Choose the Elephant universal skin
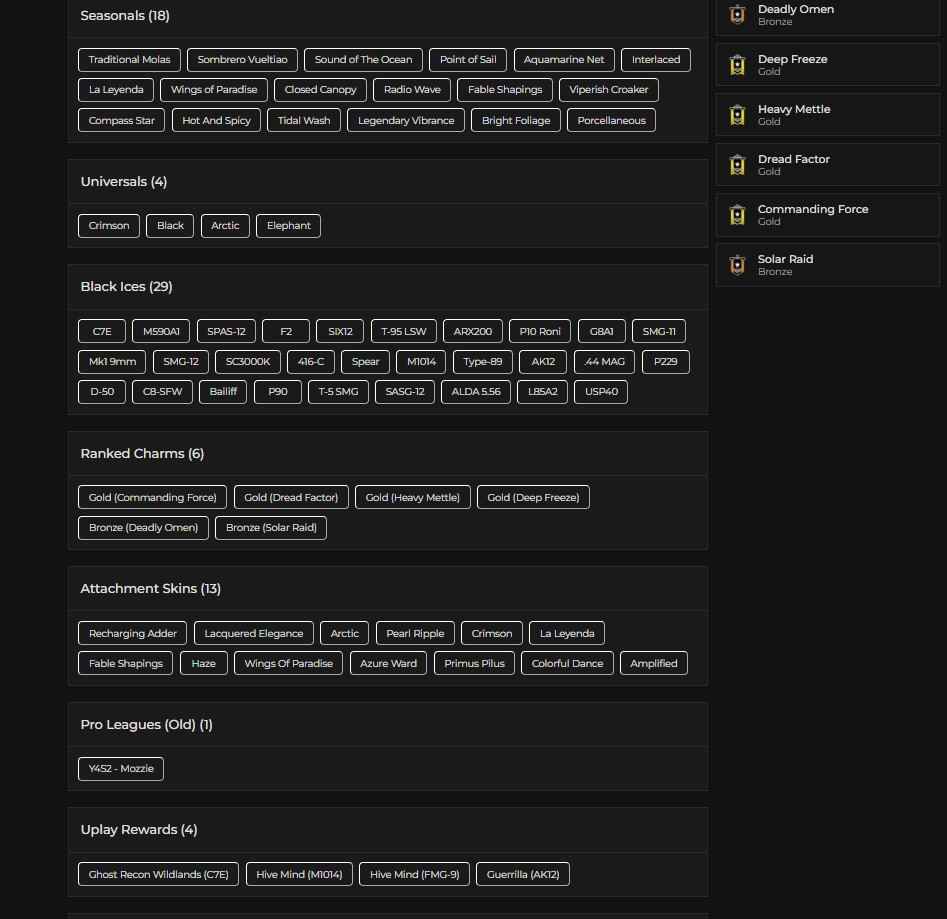 288,225
